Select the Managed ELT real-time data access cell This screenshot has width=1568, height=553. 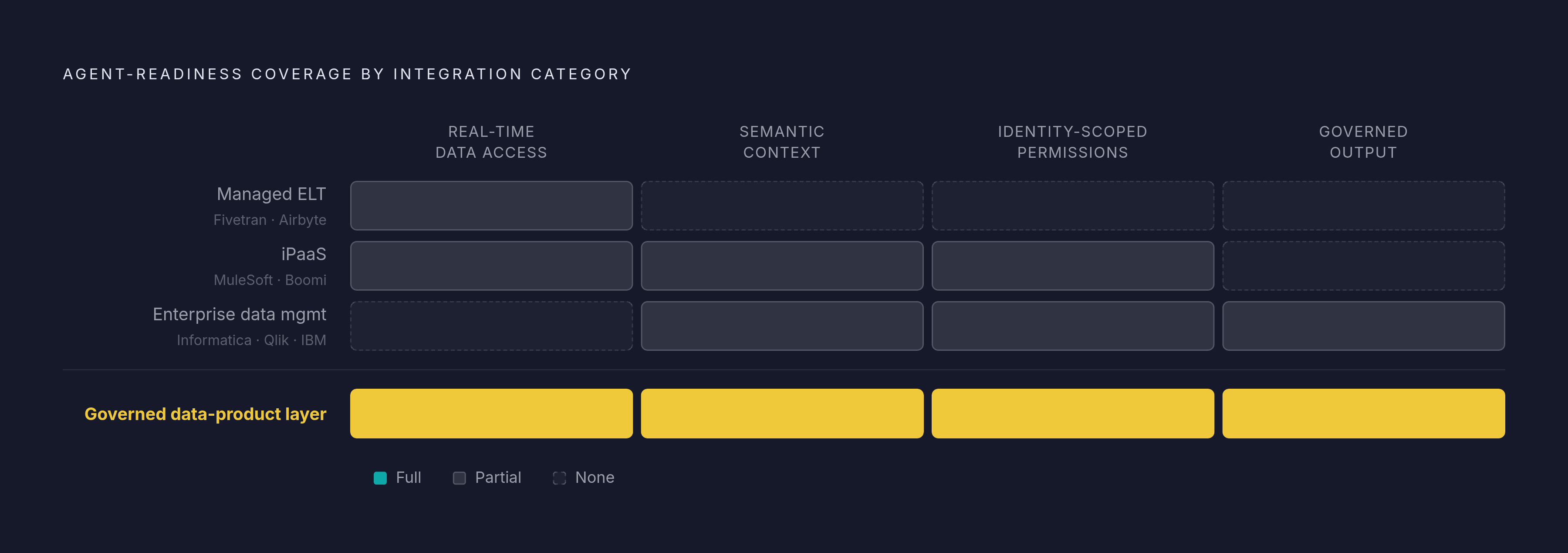pyautogui.click(x=491, y=206)
